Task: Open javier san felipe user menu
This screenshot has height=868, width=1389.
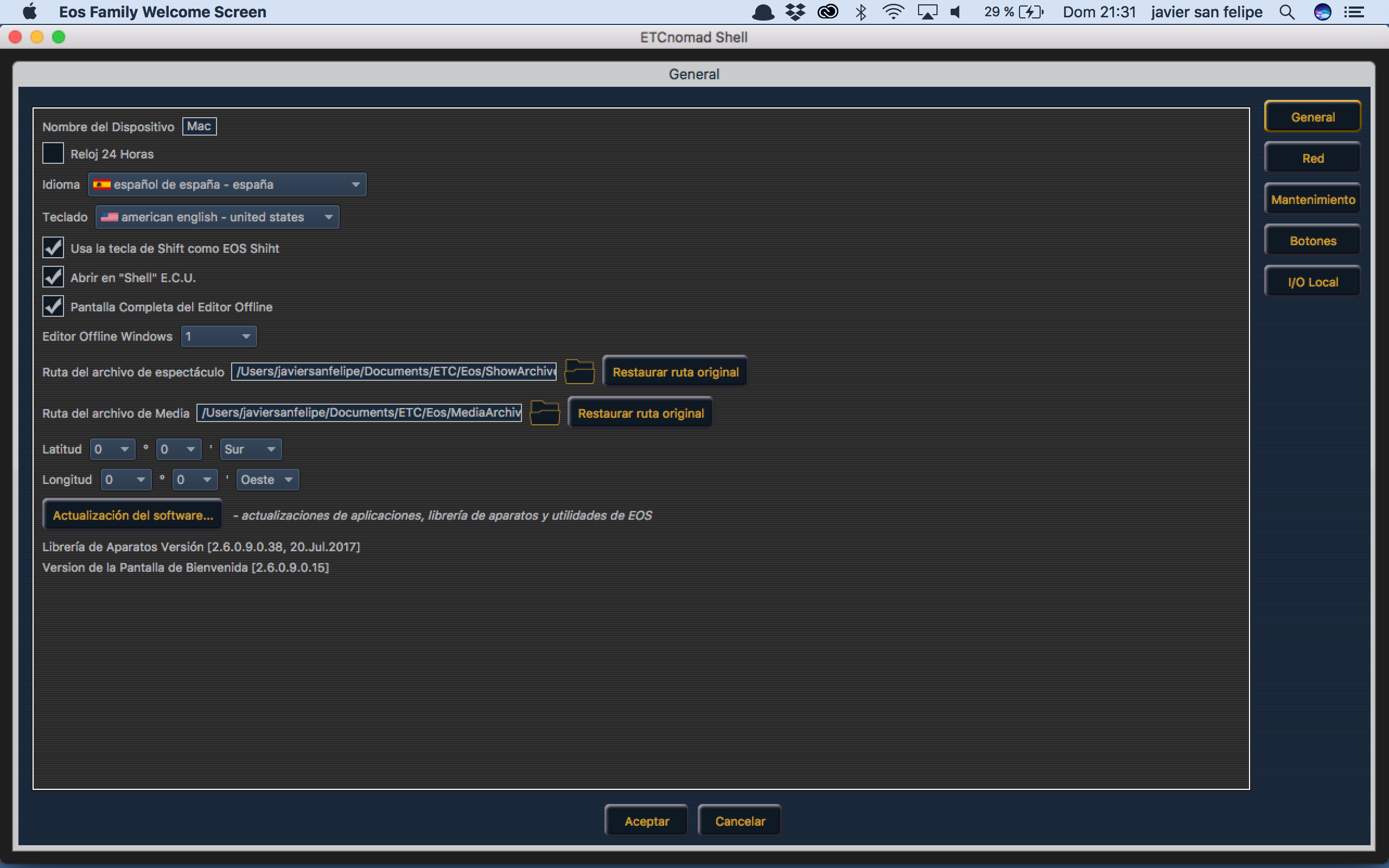Action: (x=1207, y=12)
